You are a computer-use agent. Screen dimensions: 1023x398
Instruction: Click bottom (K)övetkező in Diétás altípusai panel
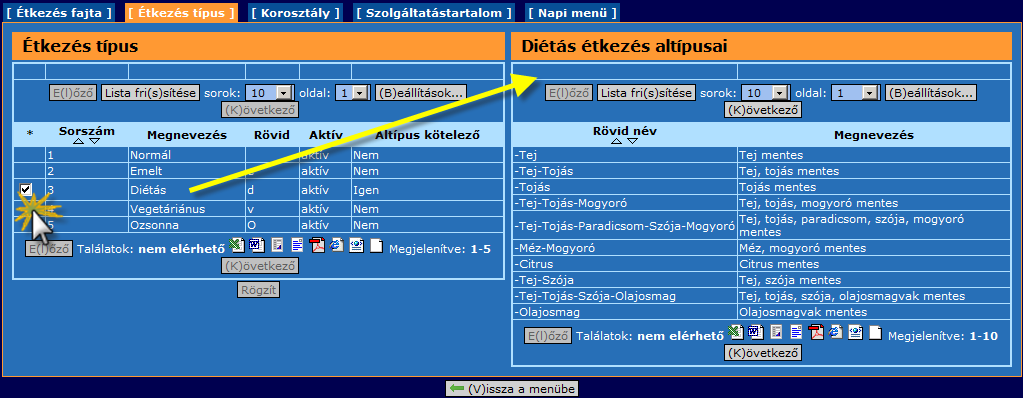pyautogui.click(x=763, y=353)
